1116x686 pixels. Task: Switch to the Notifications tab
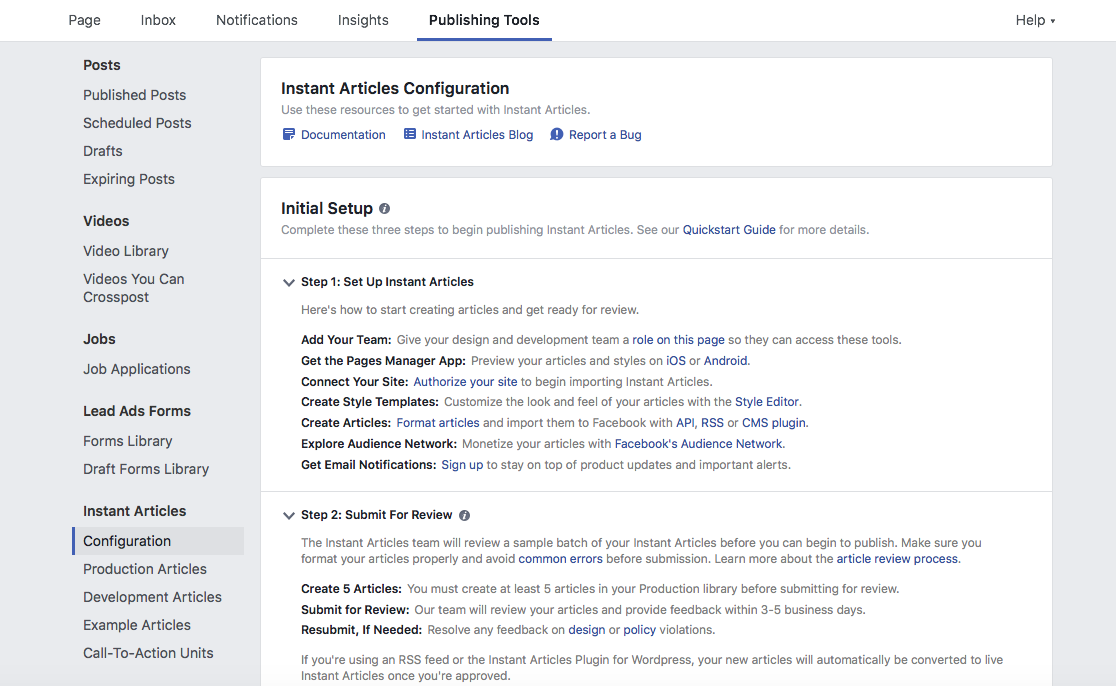(x=256, y=20)
